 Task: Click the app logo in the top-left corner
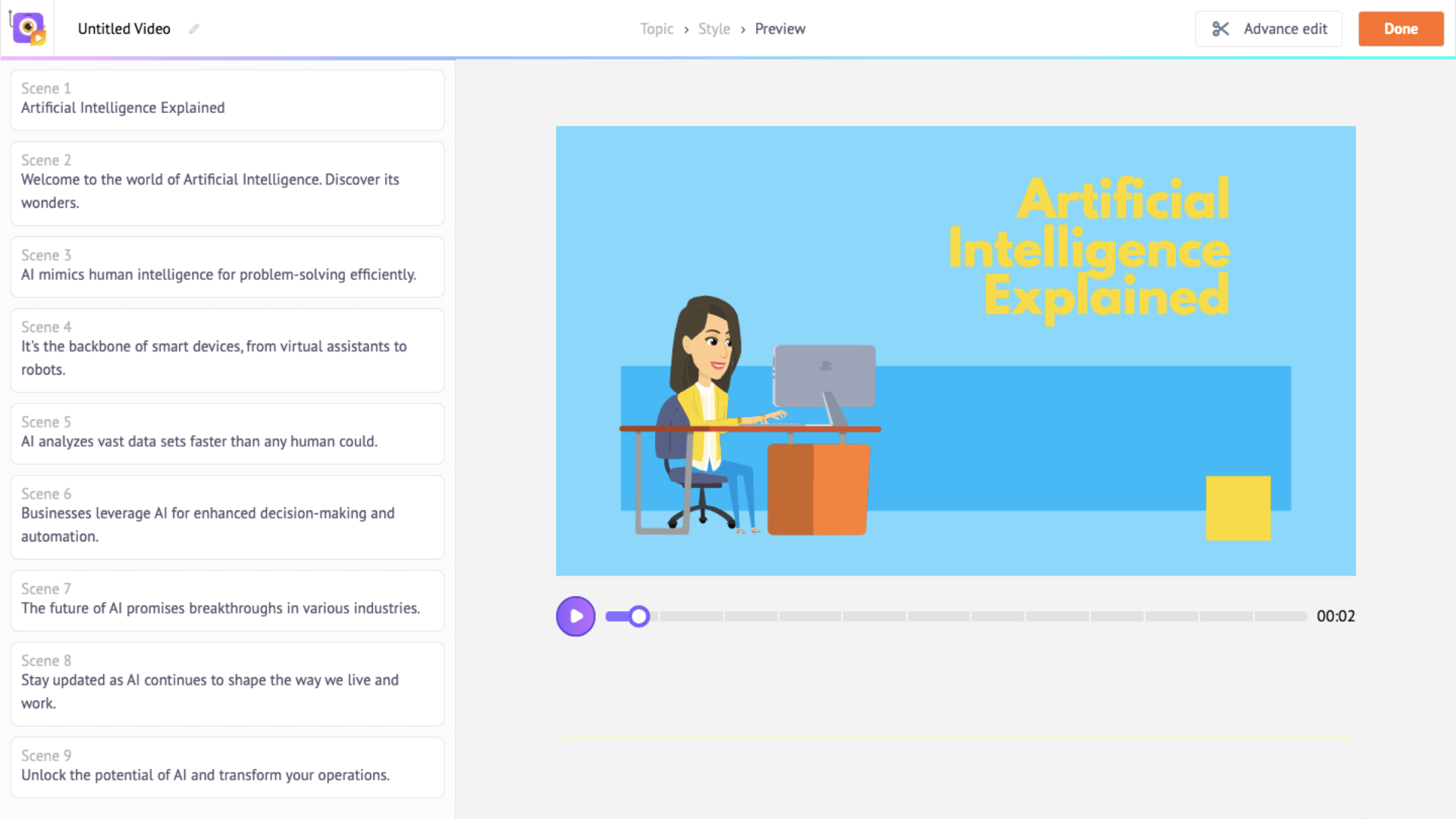point(28,28)
